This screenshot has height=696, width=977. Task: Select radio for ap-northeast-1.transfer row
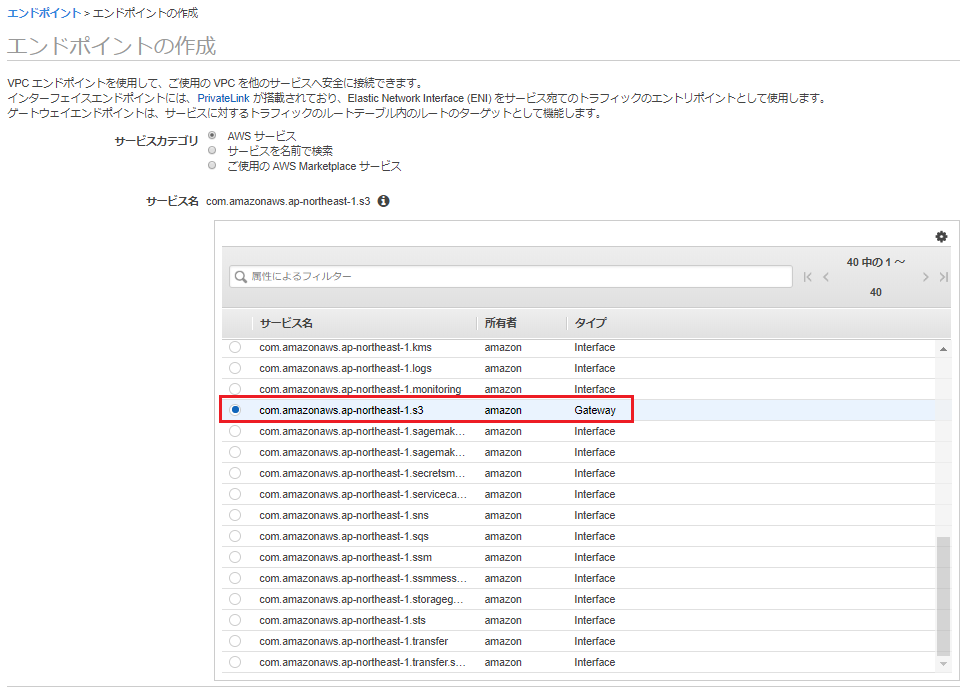click(235, 641)
